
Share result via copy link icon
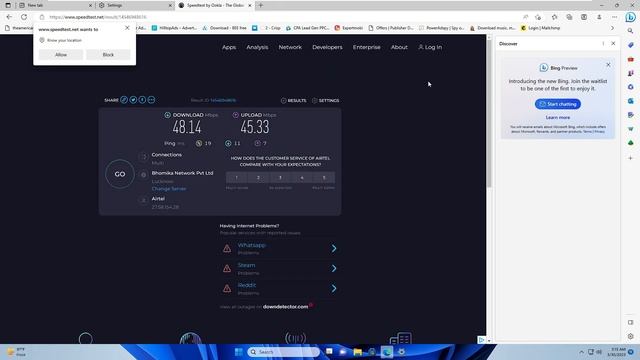pyautogui.click(x=124, y=100)
